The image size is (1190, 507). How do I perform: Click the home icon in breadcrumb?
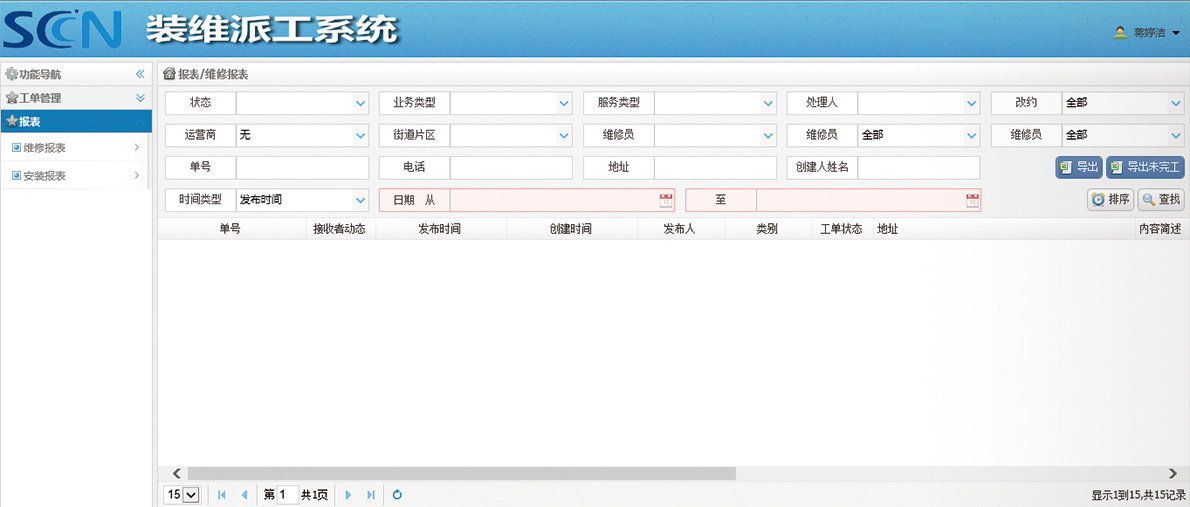[x=169, y=74]
